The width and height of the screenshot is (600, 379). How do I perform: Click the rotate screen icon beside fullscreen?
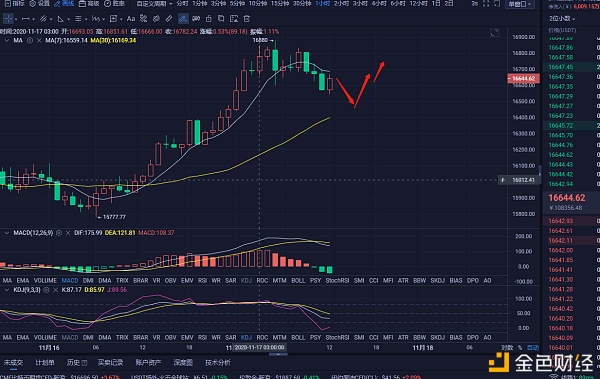(x=496, y=3)
